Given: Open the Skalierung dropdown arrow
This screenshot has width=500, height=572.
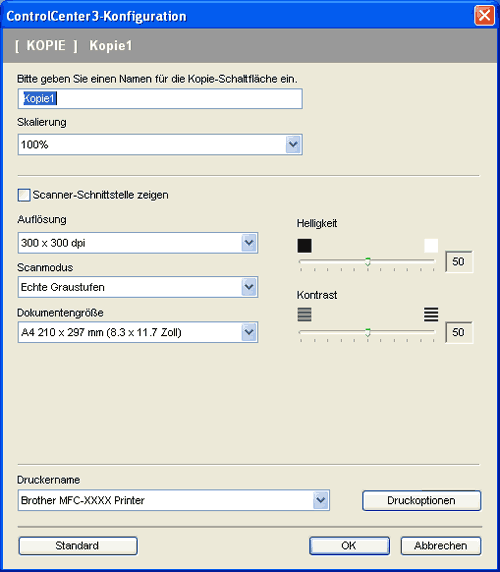Looking at the screenshot, I should (293, 144).
